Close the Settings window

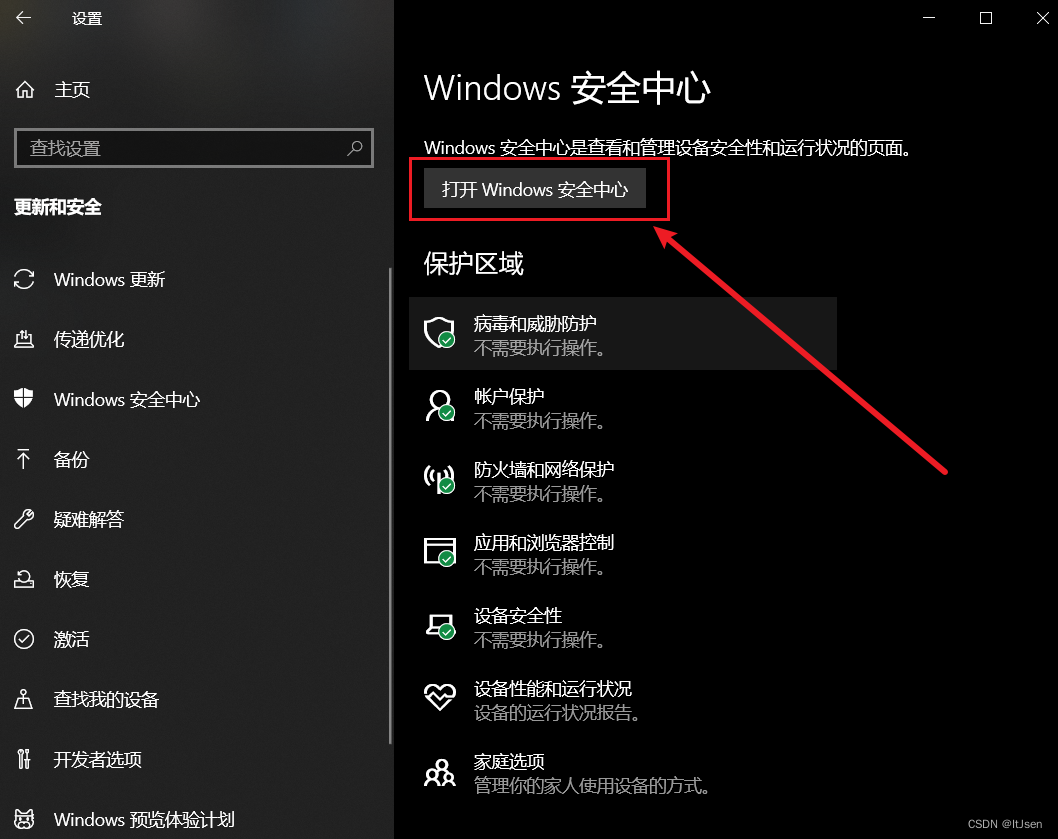tap(1042, 18)
